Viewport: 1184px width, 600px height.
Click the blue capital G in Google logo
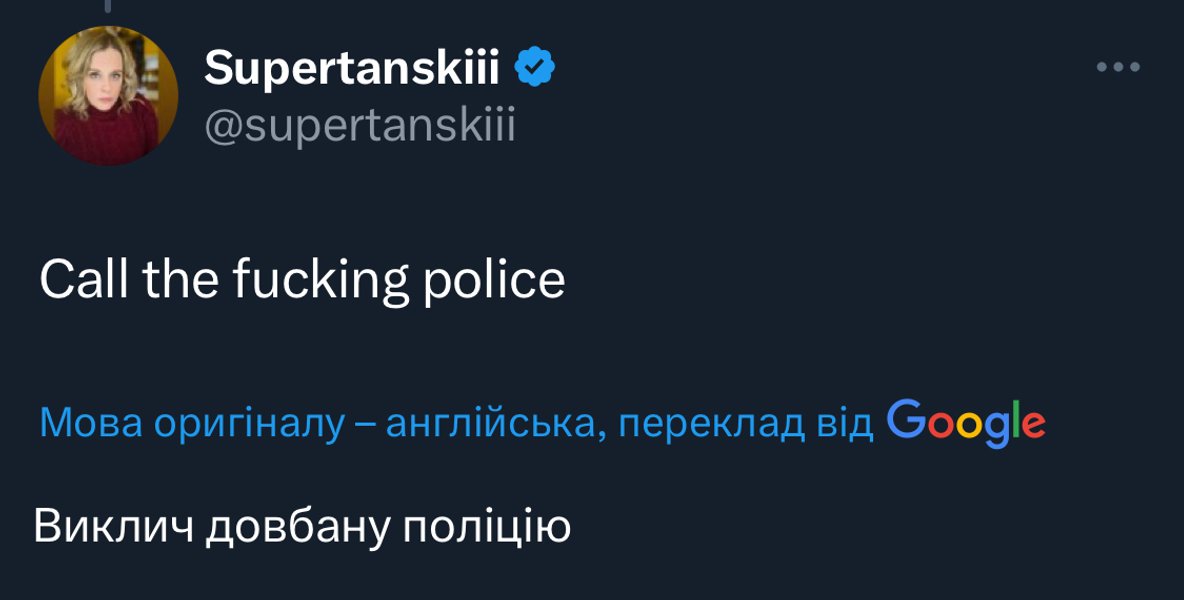(x=905, y=419)
